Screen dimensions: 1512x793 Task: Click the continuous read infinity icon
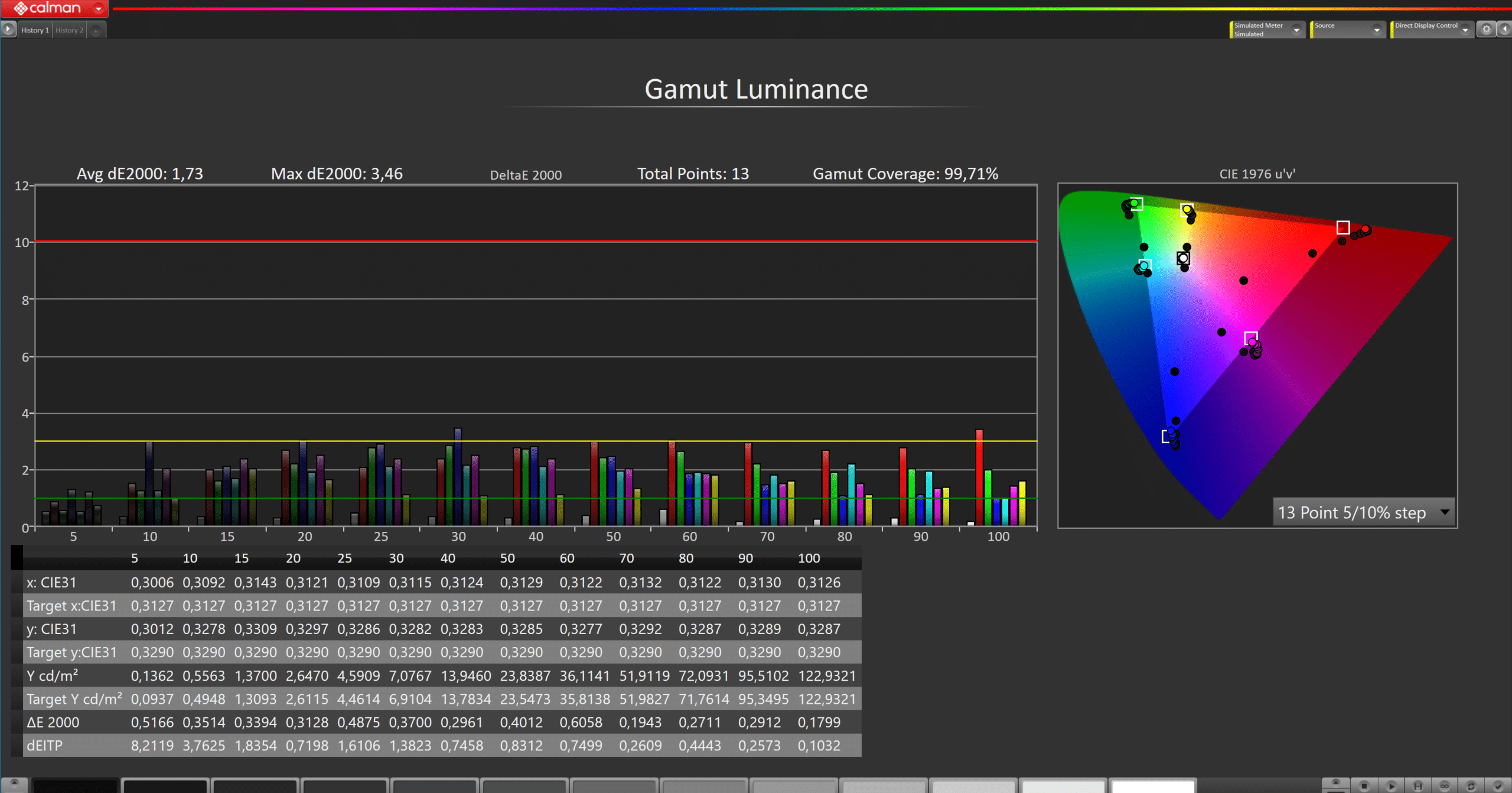(x=1445, y=786)
